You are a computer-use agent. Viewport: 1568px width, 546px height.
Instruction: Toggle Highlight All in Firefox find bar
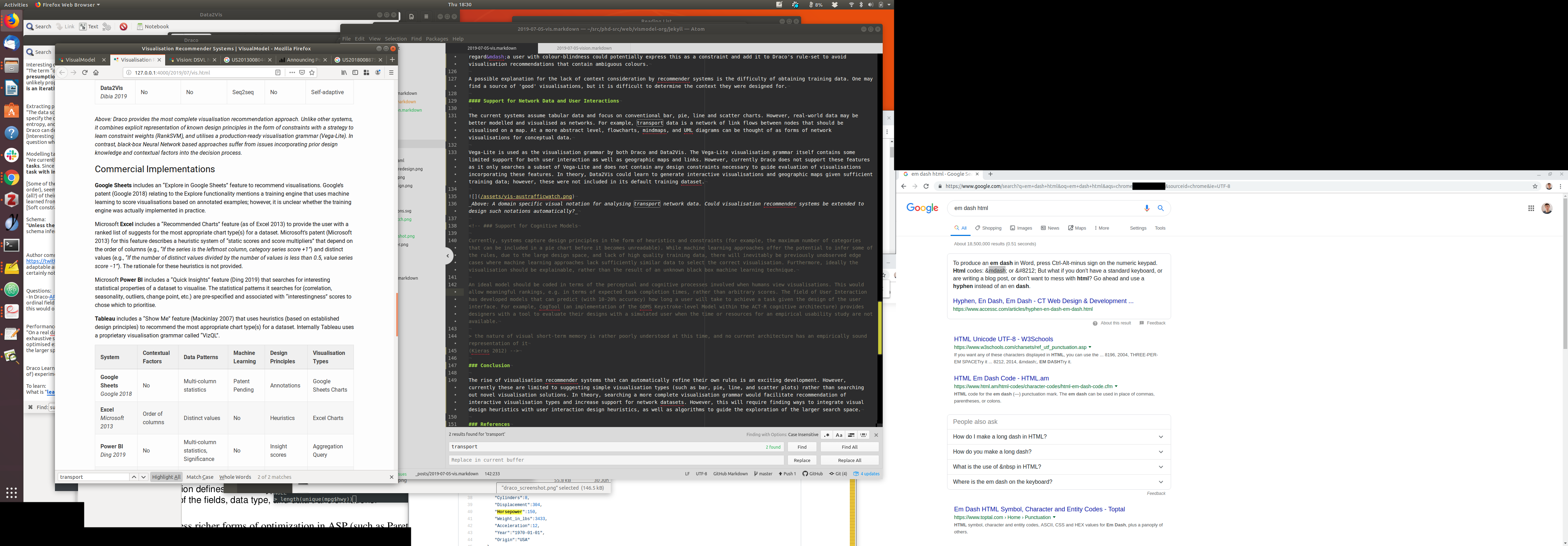(166, 477)
